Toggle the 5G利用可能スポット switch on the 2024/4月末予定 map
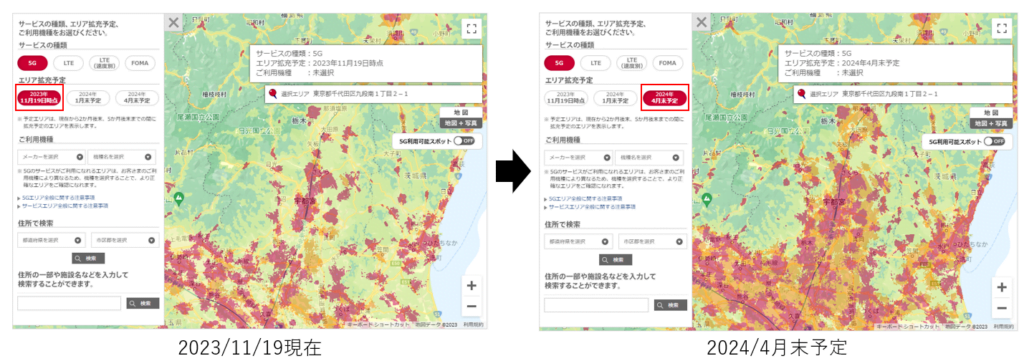The image size is (1024, 361). [x=995, y=141]
